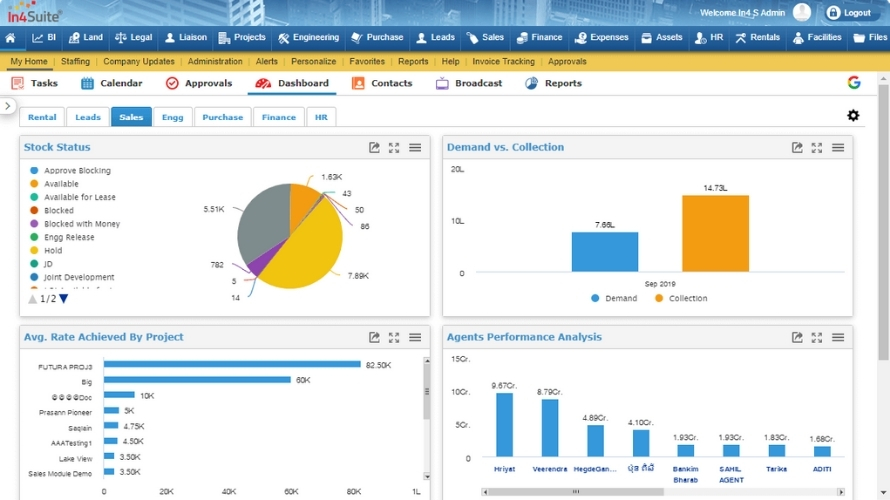The image size is (890, 500).
Task: Select the Dashboard gauge icon
Action: pyautogui.click(x=263, y=83)
